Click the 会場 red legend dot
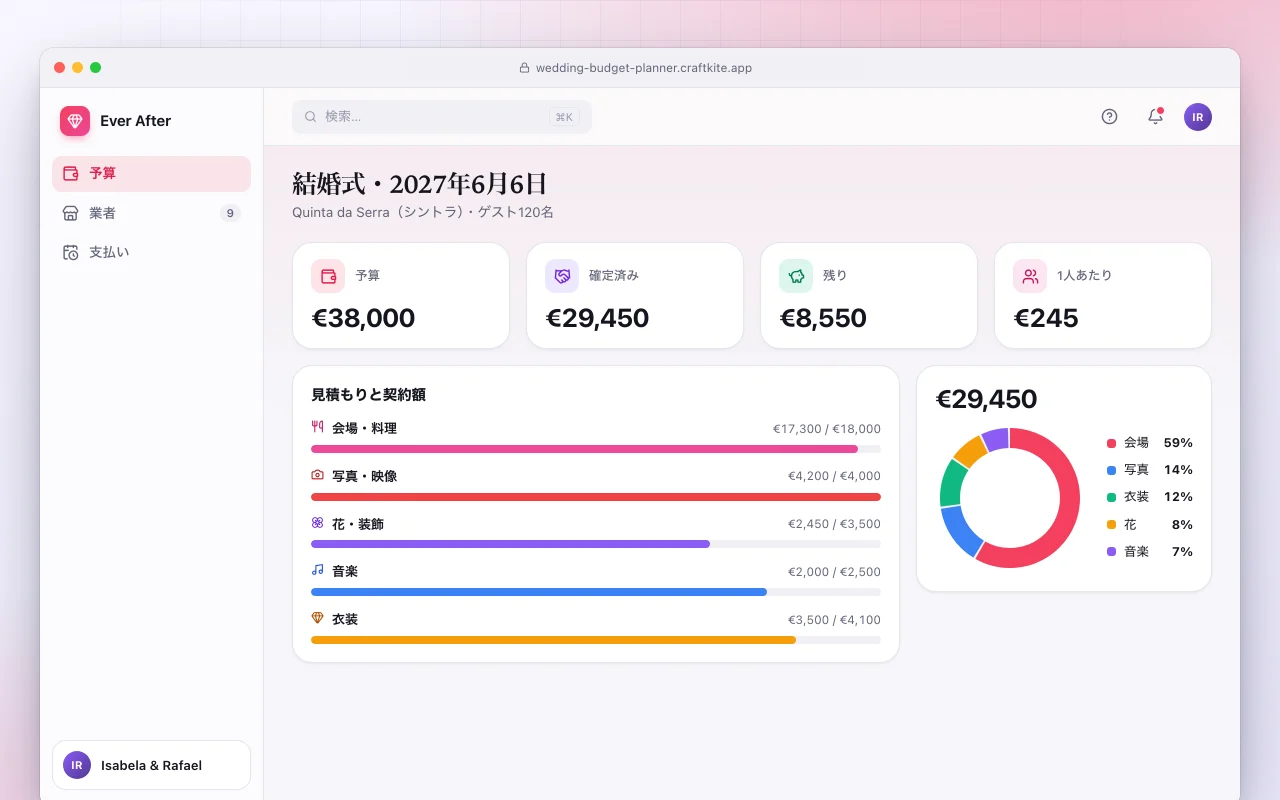The height and width of the screenshot is (800, 1280). click(x=1111, y=443)
